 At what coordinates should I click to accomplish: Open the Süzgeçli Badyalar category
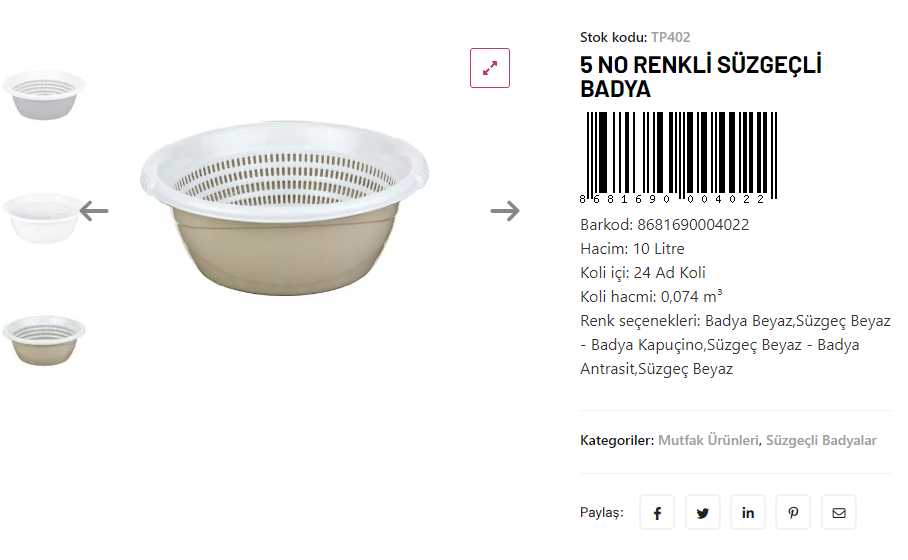point(821,440)
